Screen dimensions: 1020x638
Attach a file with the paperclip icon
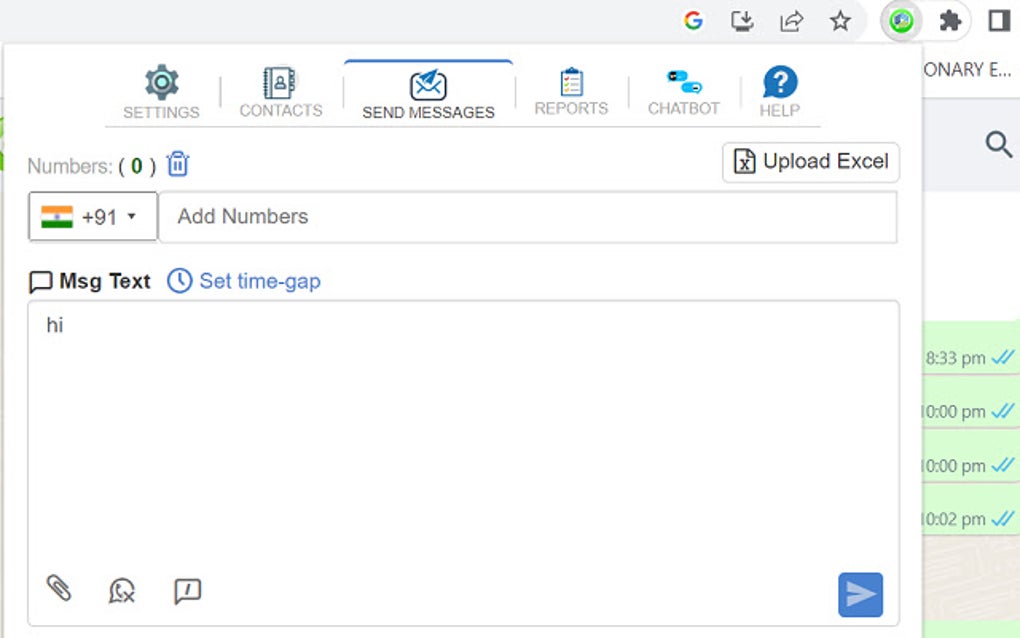[60, 590]
